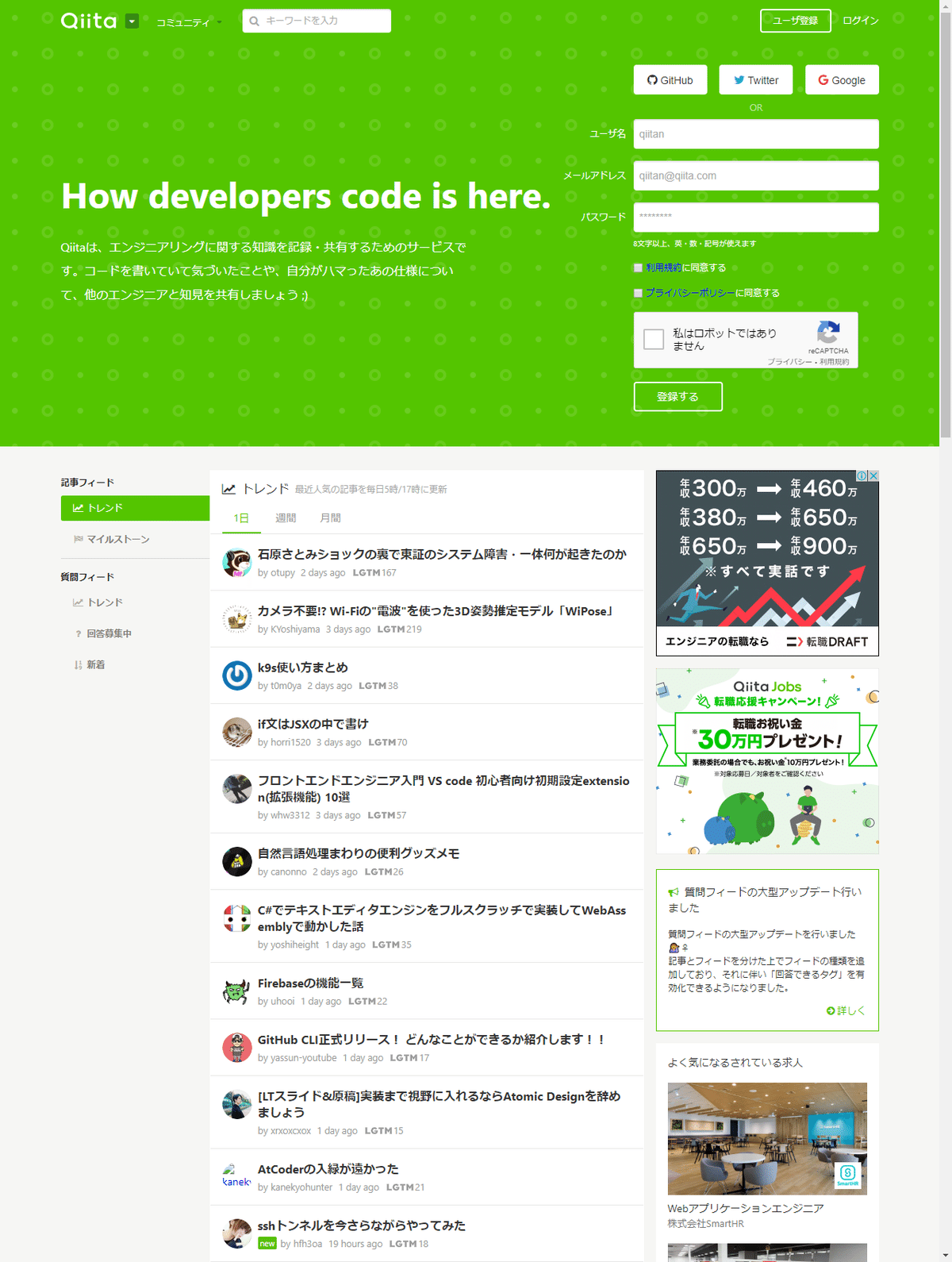Open the sshトンネル article
Image resolution: width=952 pixels, height=1262 pixels.
click(x=362, y=1225)
